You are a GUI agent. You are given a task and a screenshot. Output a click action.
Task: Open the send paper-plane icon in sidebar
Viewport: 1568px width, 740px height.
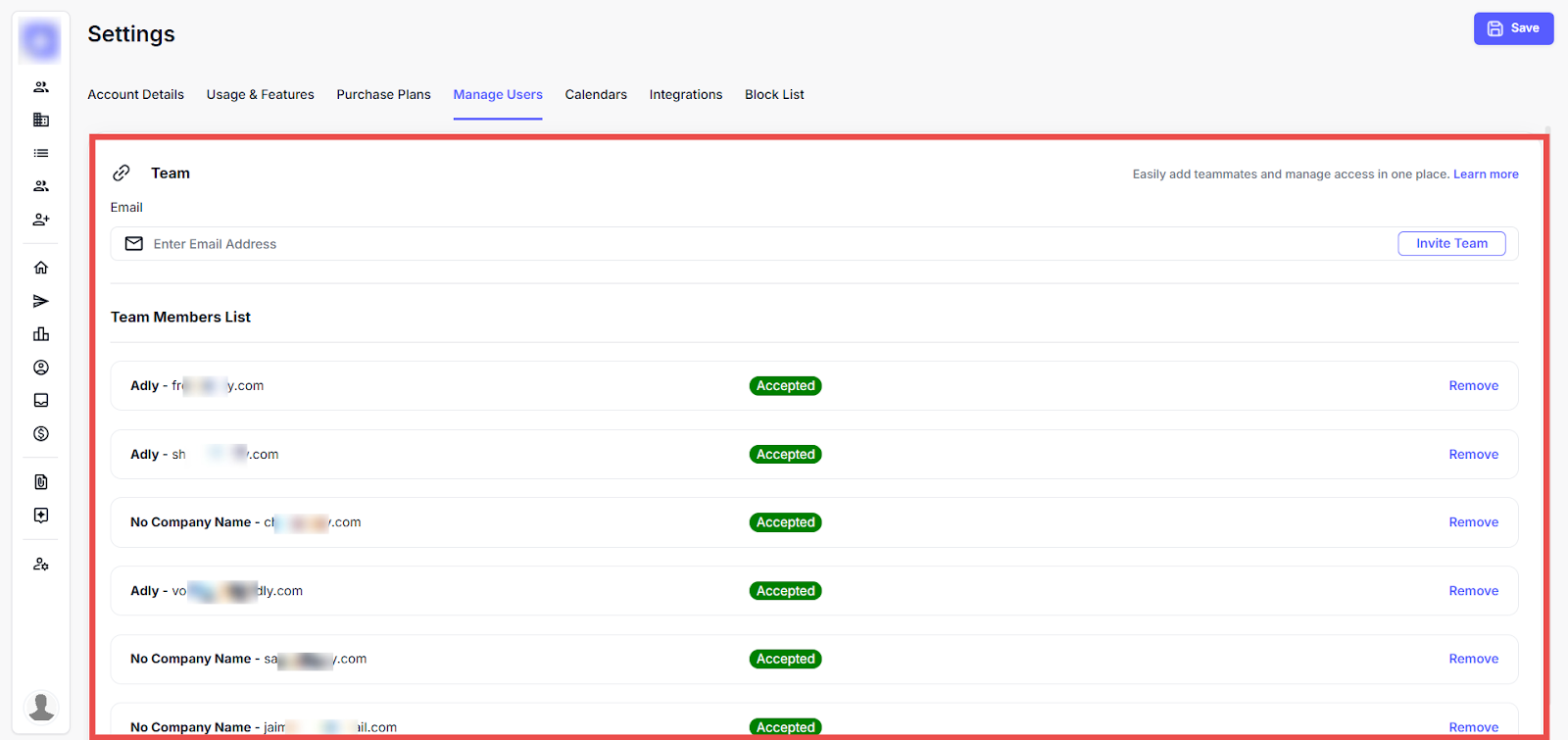click(41, 301)
